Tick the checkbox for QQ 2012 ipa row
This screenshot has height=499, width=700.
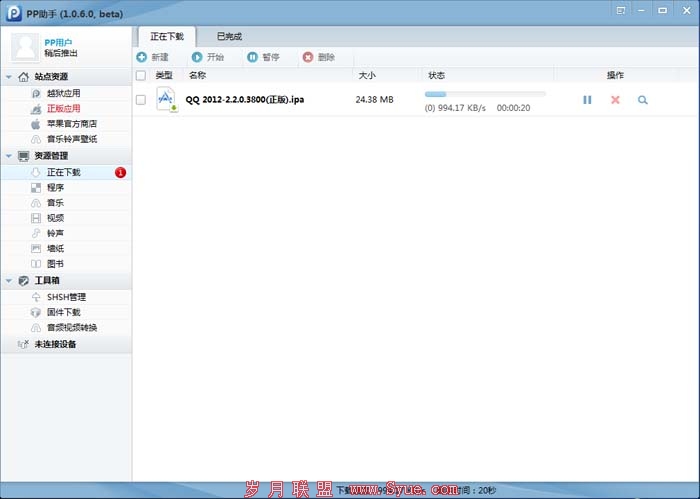[x=141, y=100]
